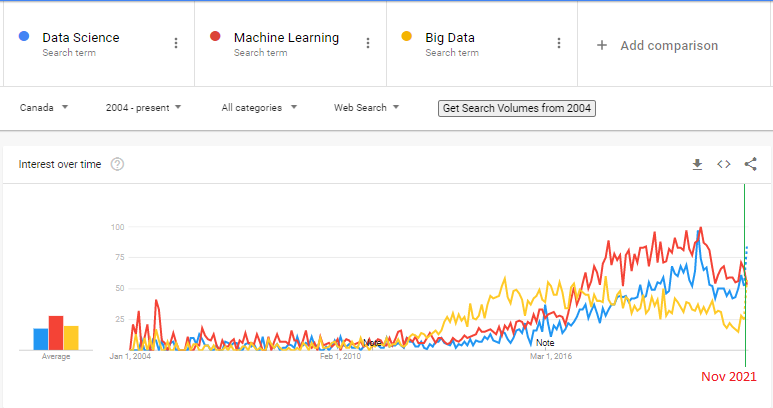Open the Web Search type dropdown
773x408 pixels.
pos(366,107)
